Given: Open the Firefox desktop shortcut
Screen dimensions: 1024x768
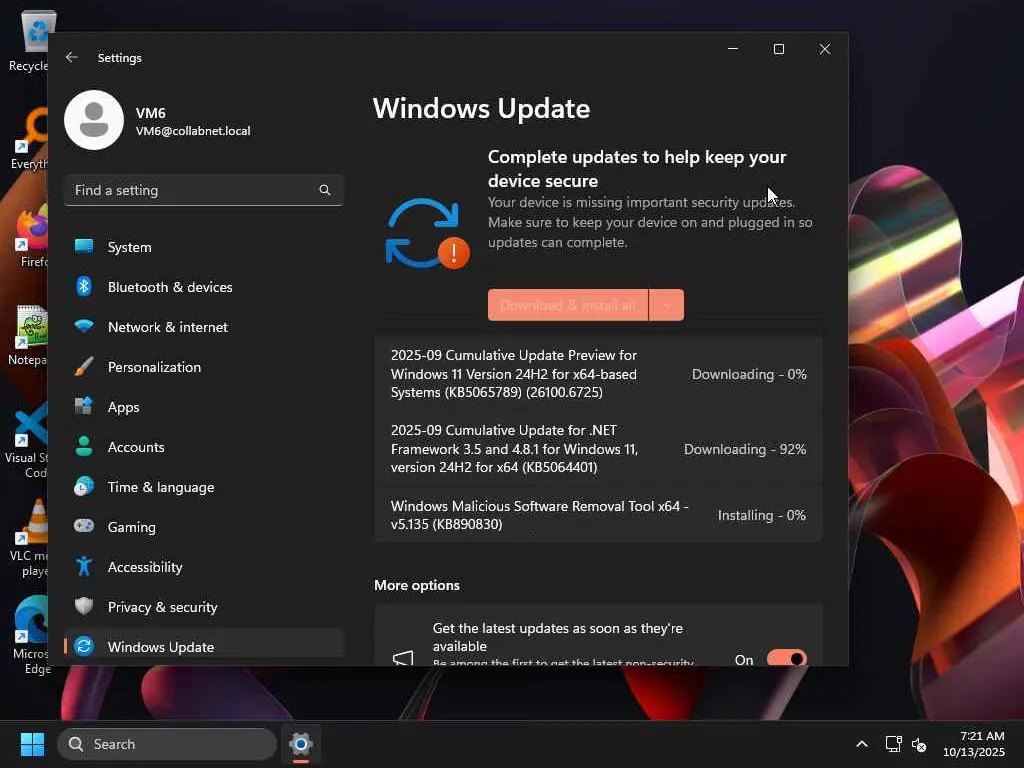Looking at the screenshot, I should pyautogui.click(x=29, y=236).
